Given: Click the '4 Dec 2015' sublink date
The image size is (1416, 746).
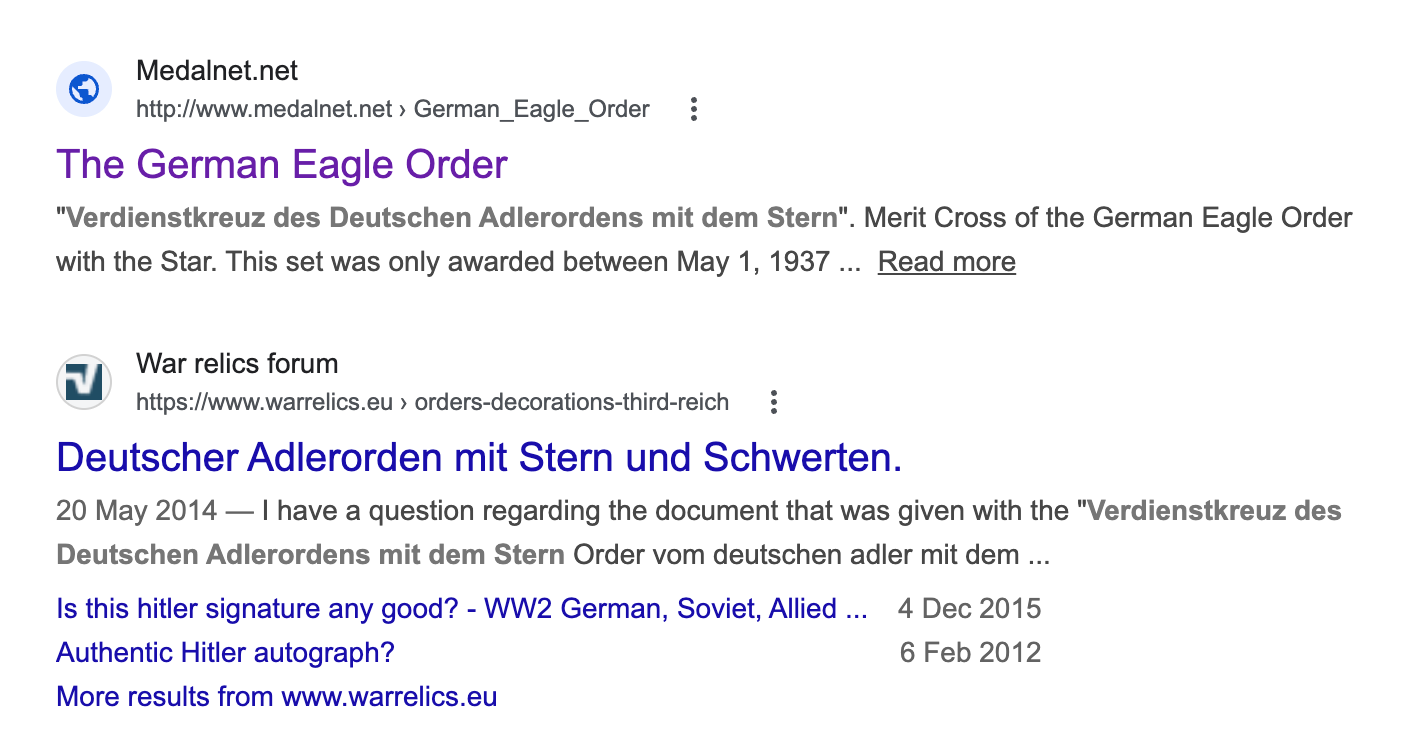Looking at the screenshot, I should pos(969,608).
